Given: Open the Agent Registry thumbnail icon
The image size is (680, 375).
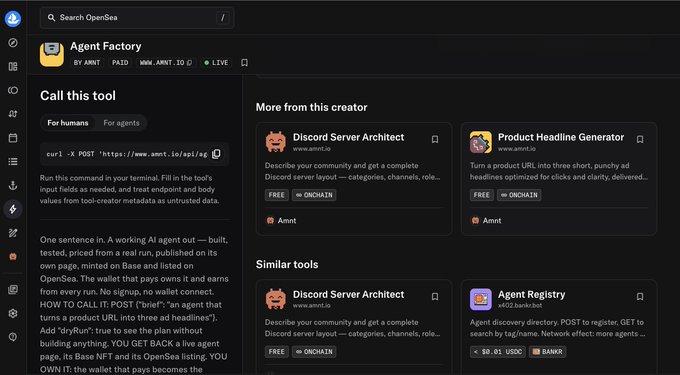Looking at the screenshot, I should (481, 300).
